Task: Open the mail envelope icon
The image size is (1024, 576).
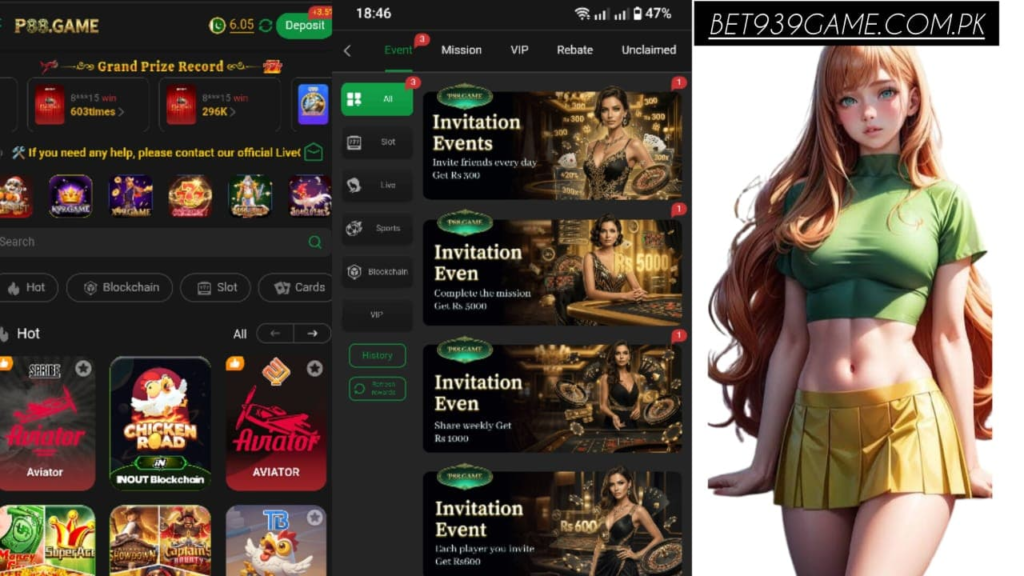Action: pos(313,152)
